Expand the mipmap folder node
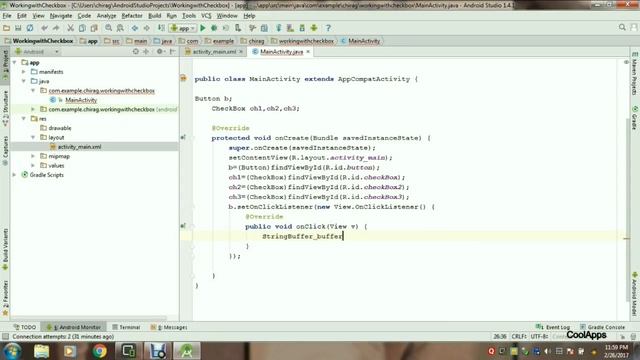 33,156
